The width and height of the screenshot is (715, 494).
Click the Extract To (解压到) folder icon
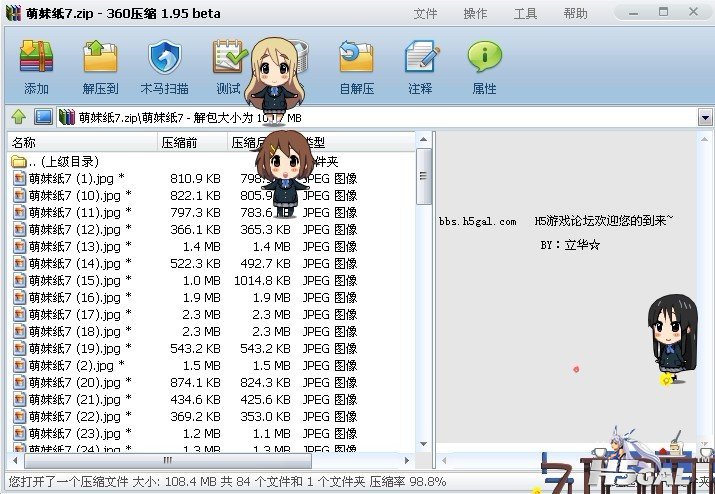pos(100,56)
